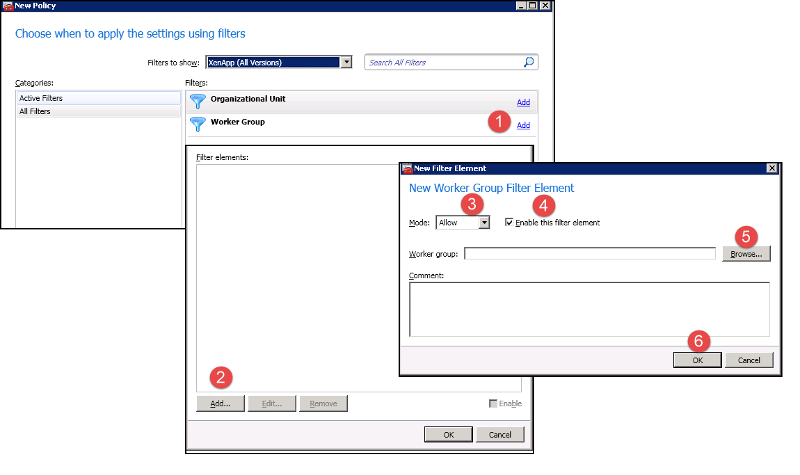Click Cancel in the filter elements dialog
800x475 pixels.
coord(500,435)
